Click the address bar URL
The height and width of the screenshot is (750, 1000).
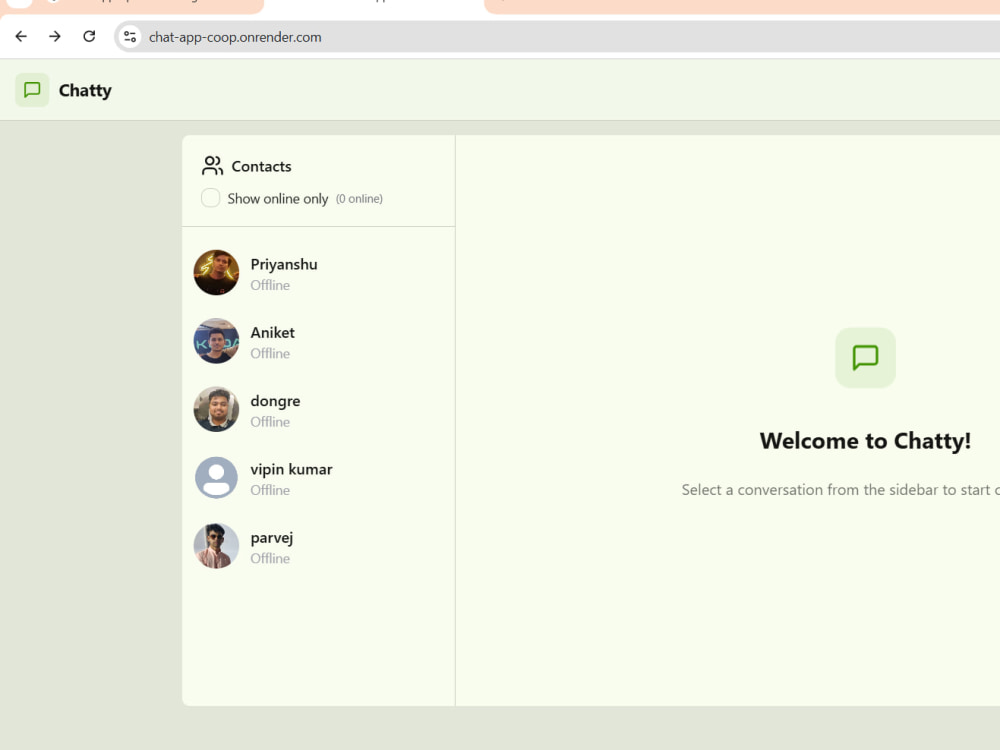pyautogui.click(x=235, y=37)
